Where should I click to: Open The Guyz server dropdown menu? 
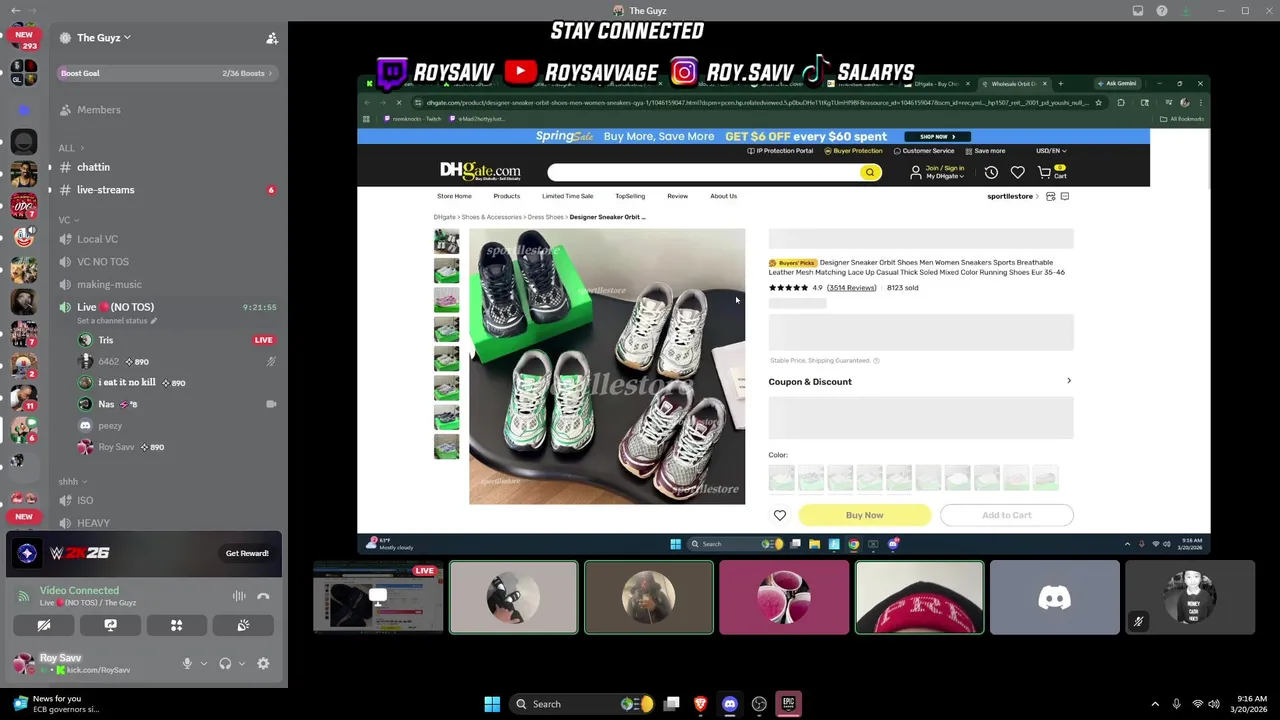click(104, 38)
